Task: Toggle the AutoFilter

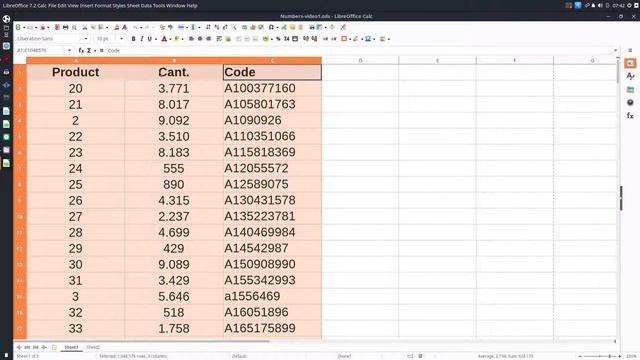Action: tap(233, 27)
